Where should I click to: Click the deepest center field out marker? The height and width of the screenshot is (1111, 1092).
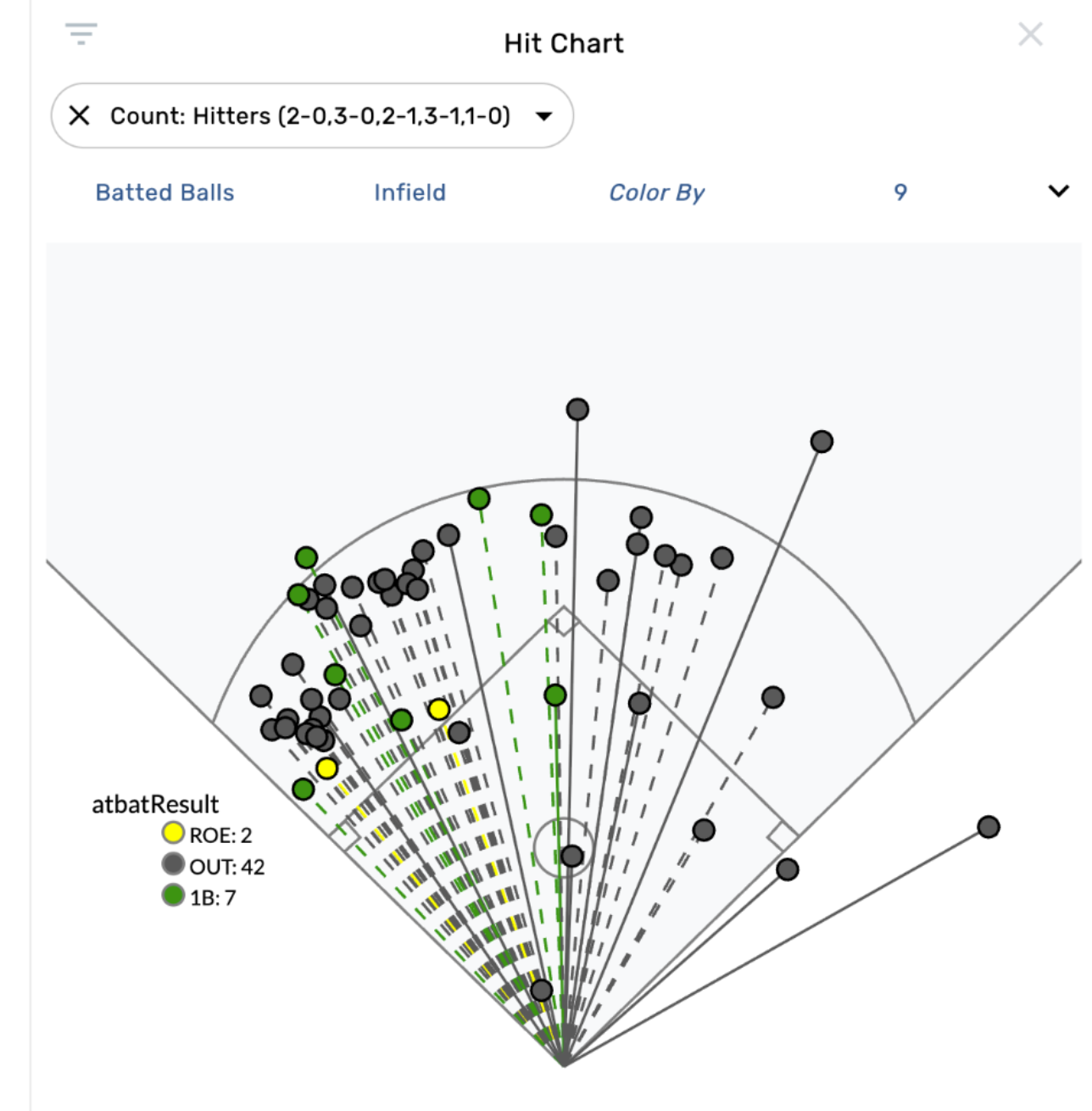pos(579,408)
